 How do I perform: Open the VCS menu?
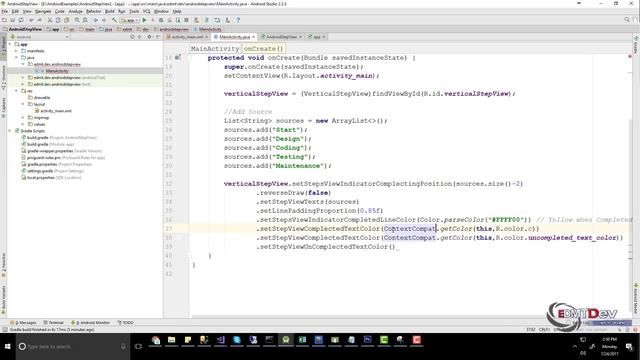click(x=147, y=11)
